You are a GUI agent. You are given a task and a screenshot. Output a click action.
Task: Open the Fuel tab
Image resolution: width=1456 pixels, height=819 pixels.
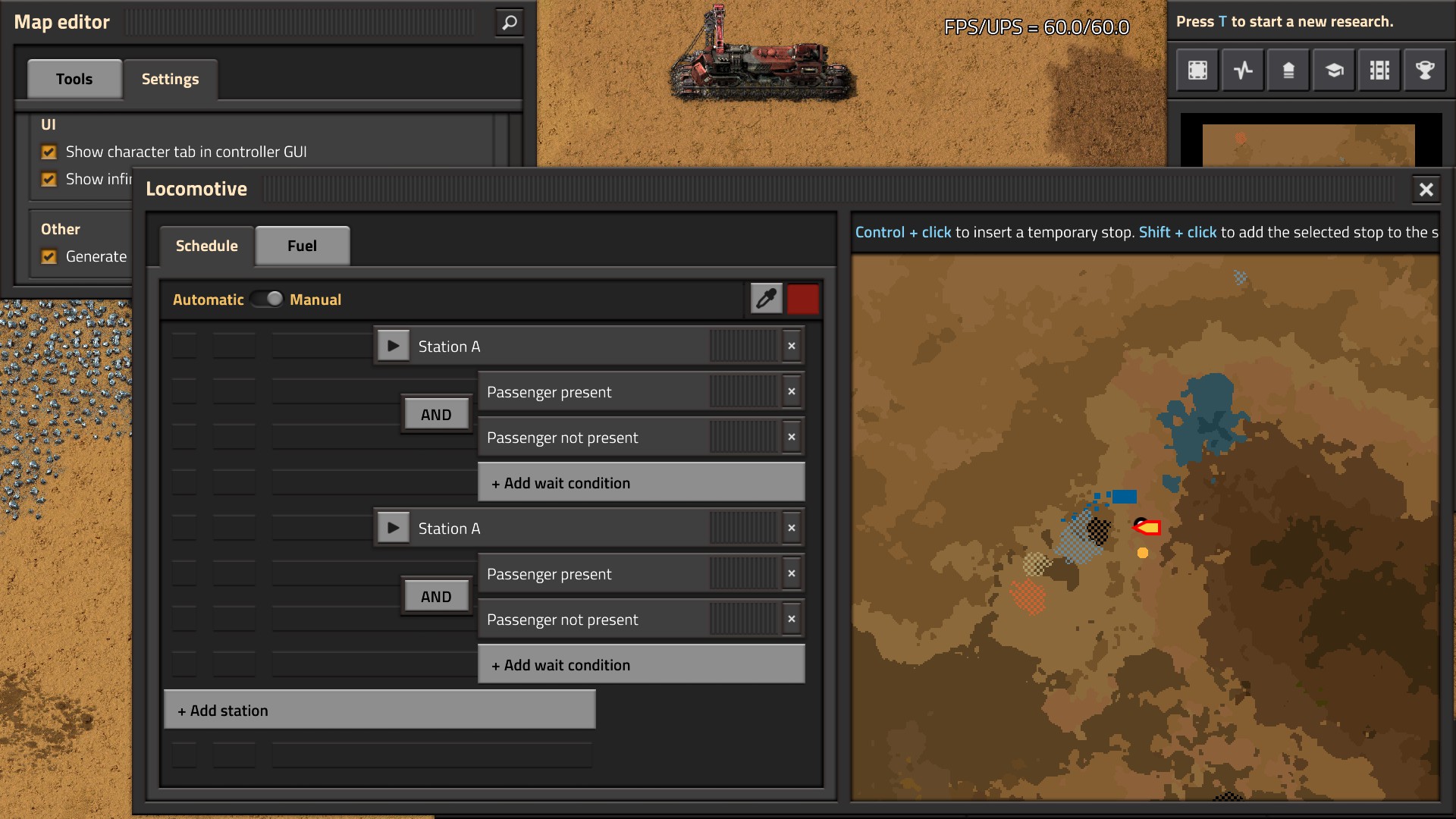303,246
